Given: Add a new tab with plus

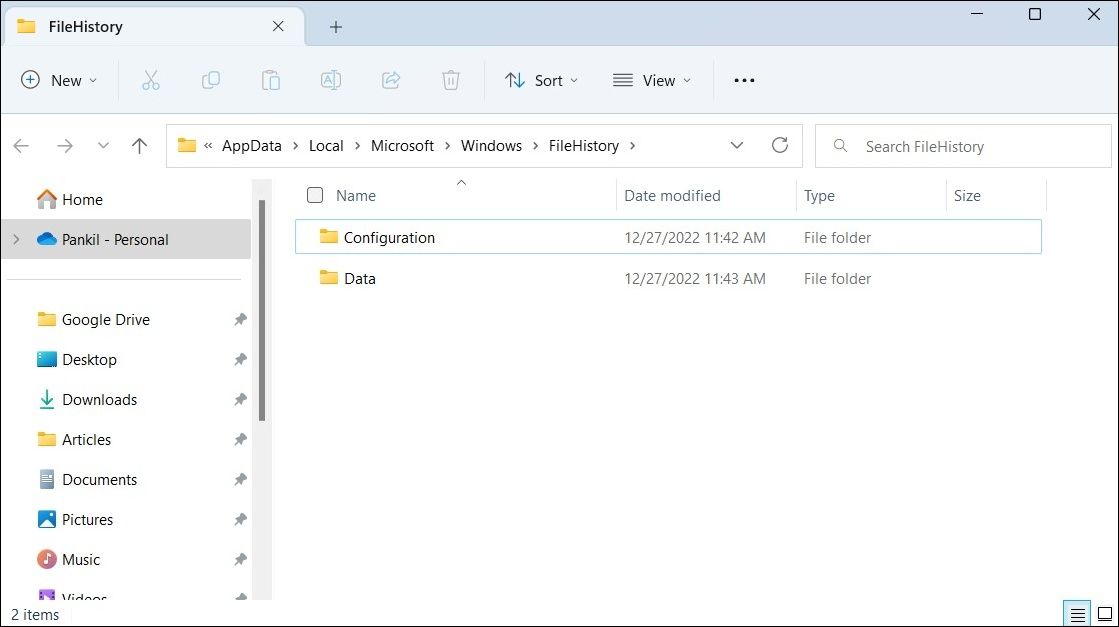Looking at the screenshot, I should [x=335, y=27].
